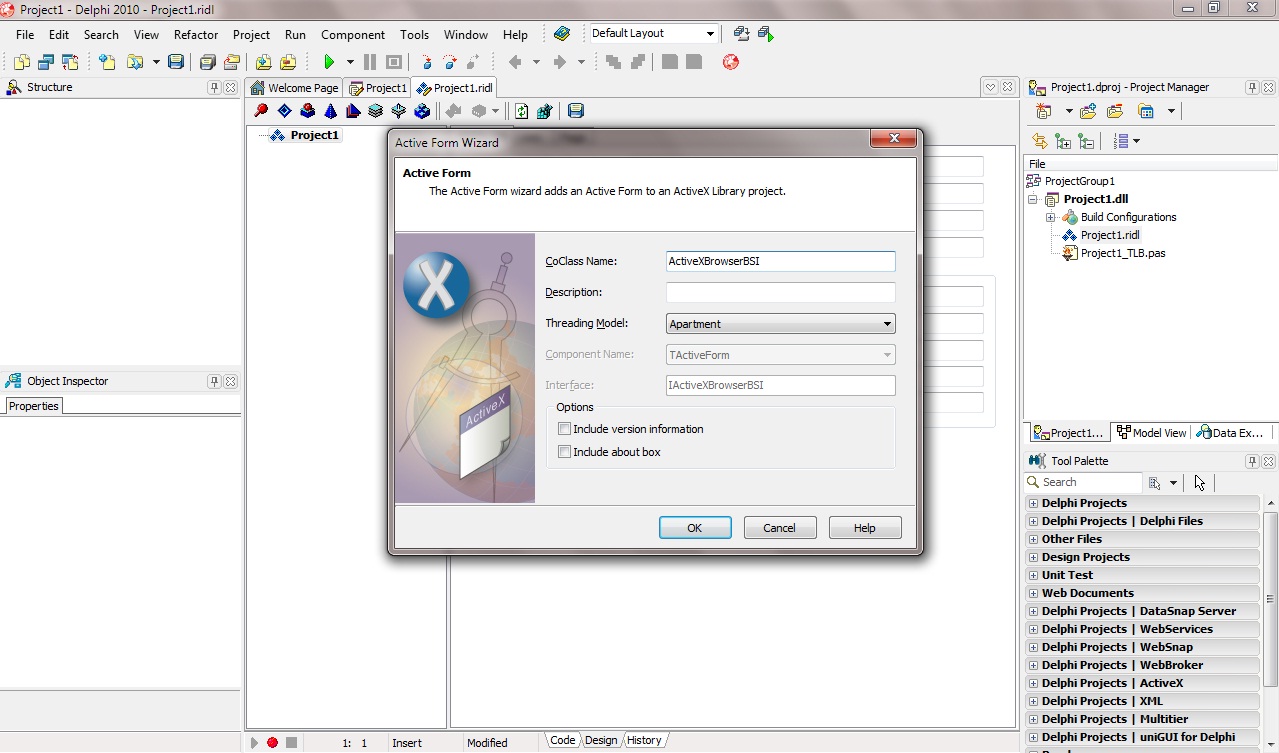This screenshot has width=1279, height=753.
Task: Click the red globe web icon in toolbar
Action: pos(731,62)
